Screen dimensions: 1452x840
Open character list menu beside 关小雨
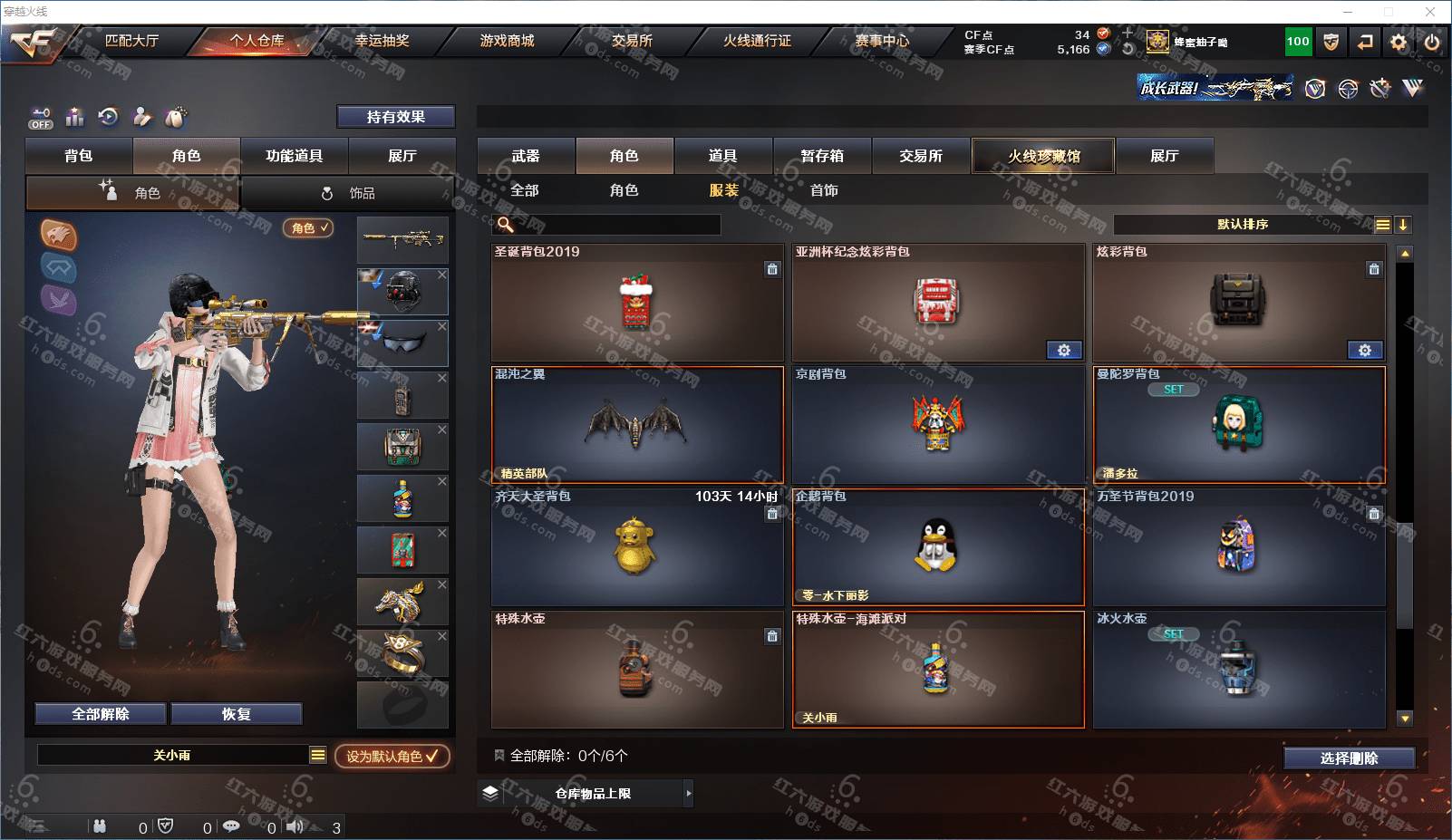click(x=317, y=755)
